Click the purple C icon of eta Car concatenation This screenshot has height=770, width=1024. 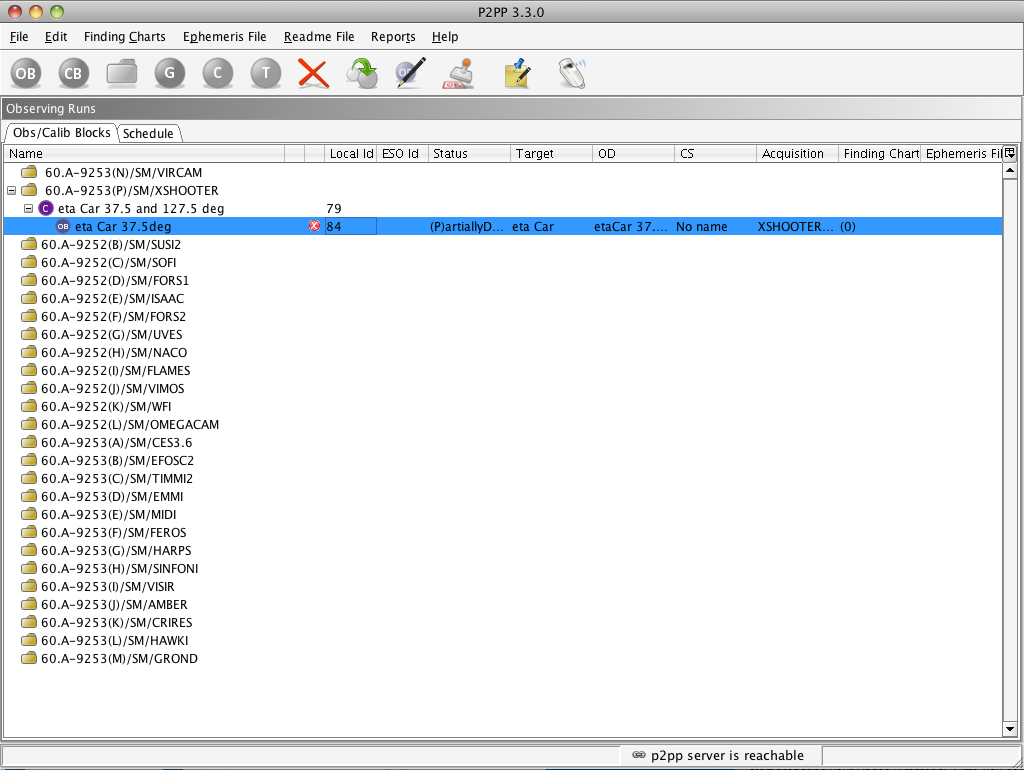46,208
